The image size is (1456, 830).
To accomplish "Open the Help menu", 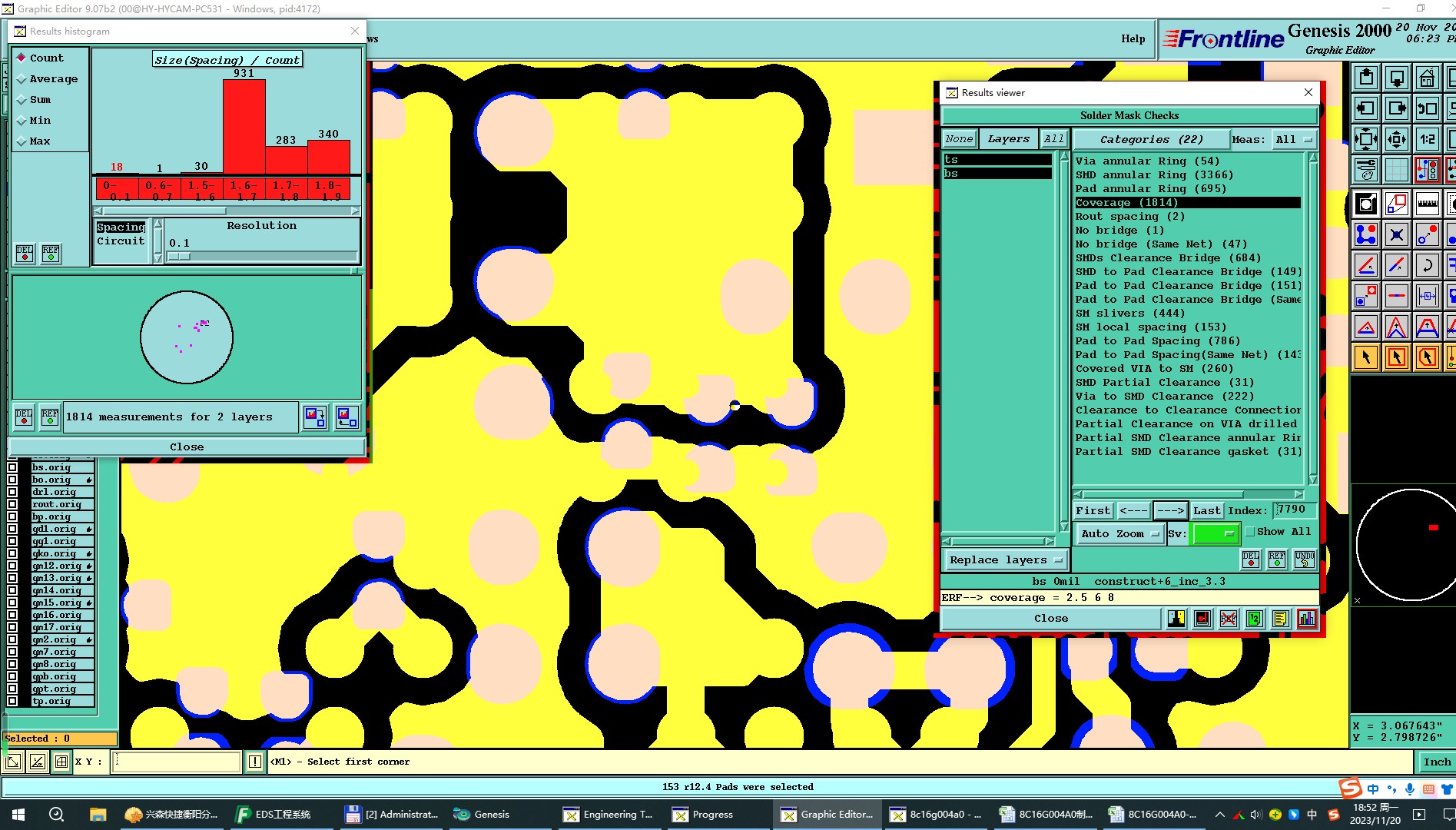I will (1133, 38).
